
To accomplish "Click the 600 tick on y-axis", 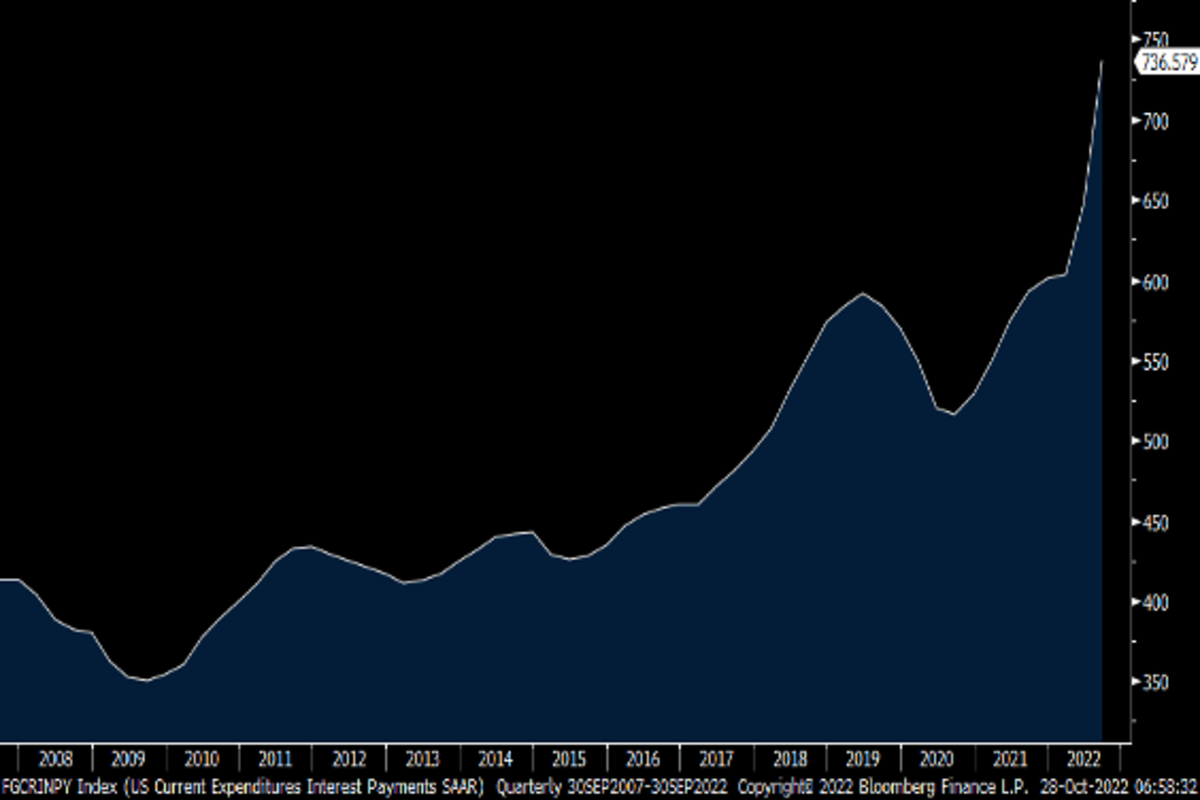I will [1156, 282].
